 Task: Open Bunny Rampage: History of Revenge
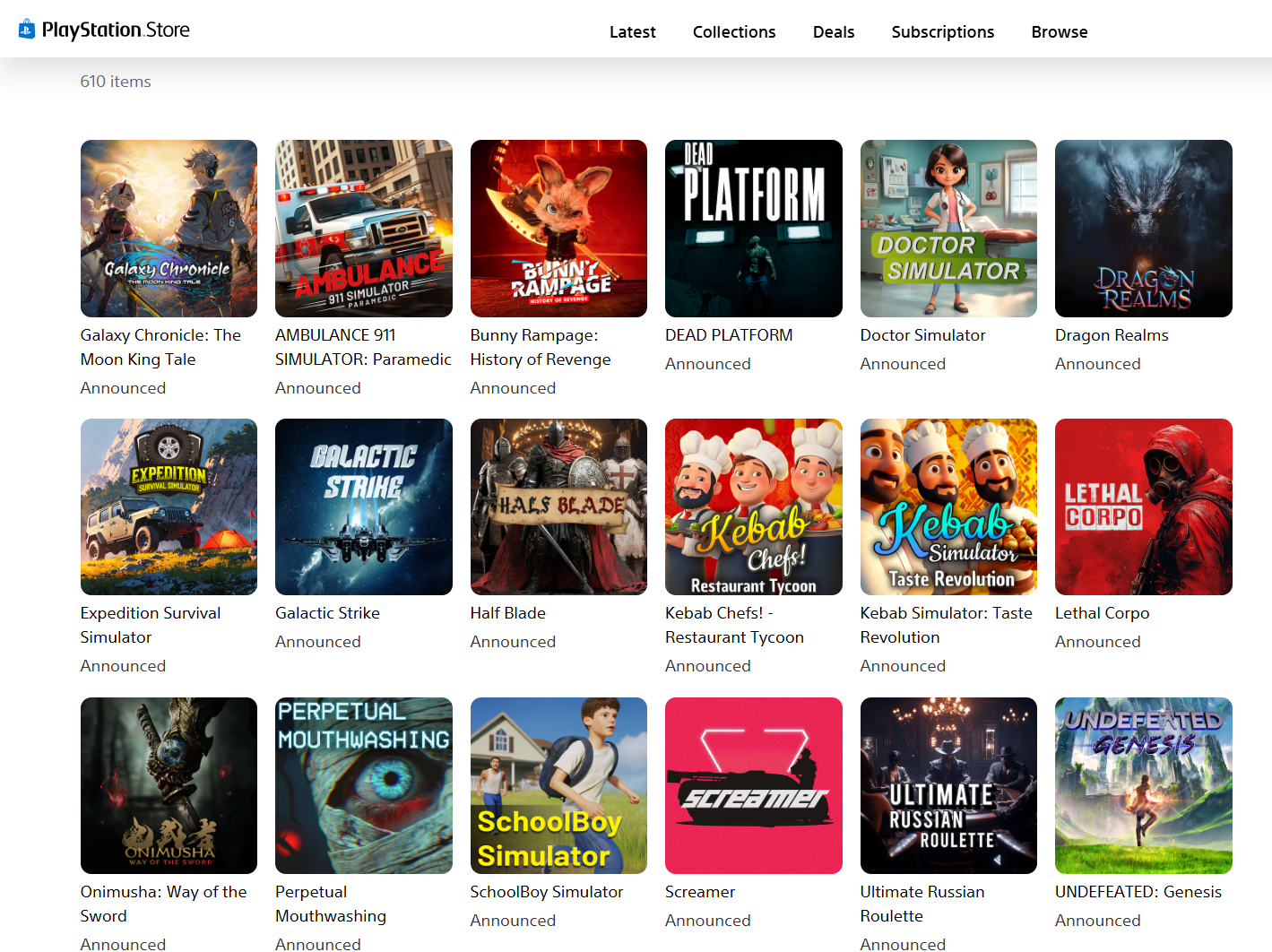(x=558, y=228)
